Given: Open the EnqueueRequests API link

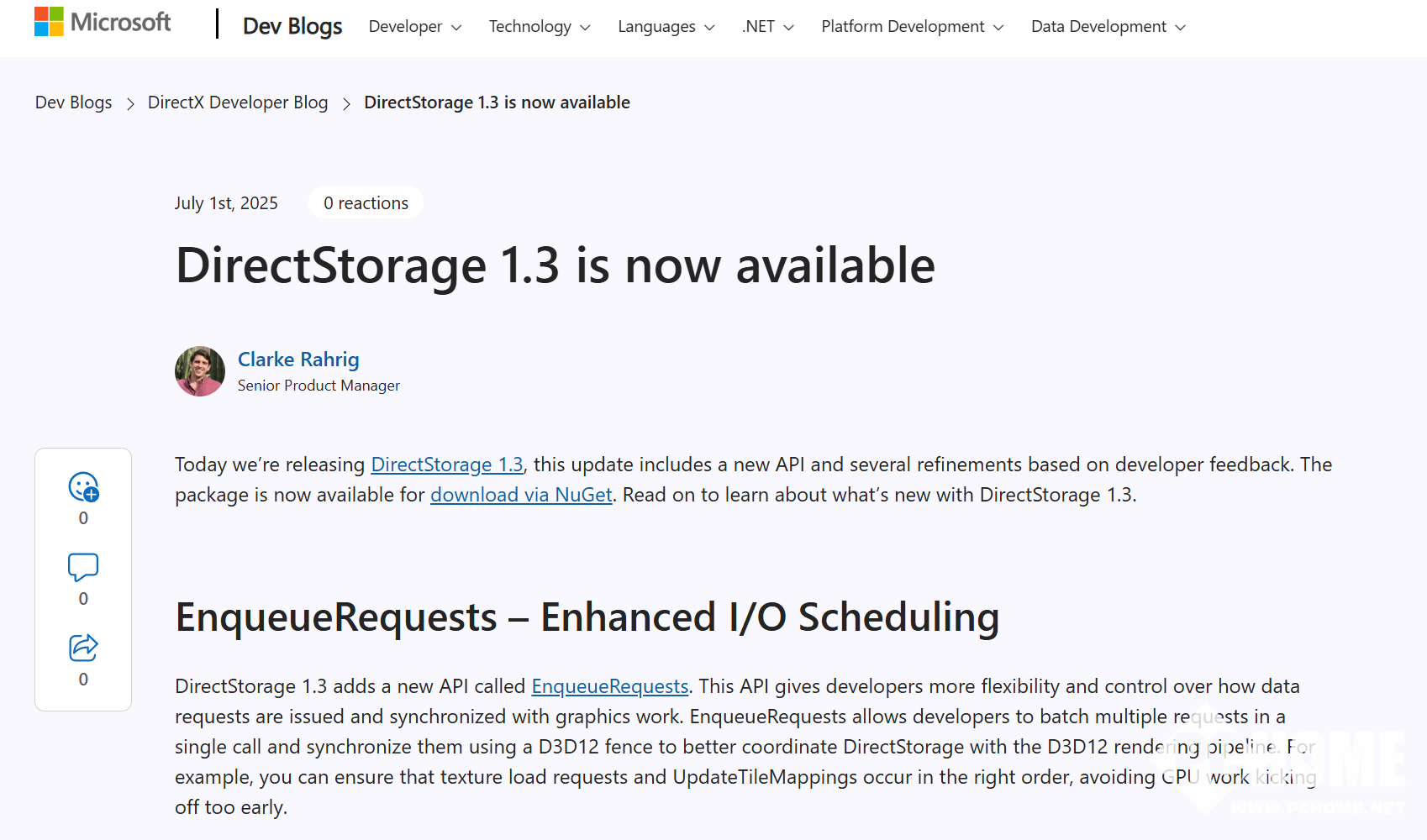Looking at the screenshot, I should tap(610, 686).
